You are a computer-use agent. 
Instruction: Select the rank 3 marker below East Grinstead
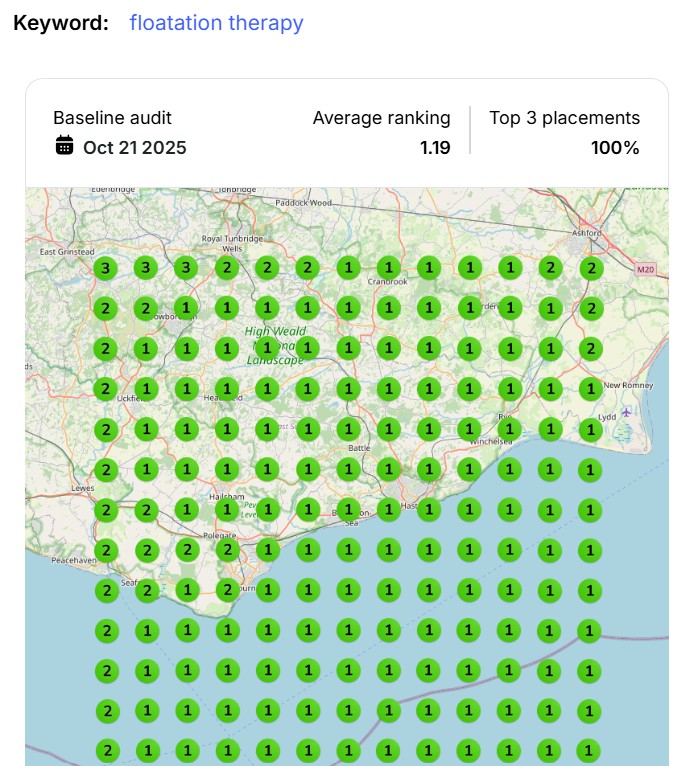105,268
